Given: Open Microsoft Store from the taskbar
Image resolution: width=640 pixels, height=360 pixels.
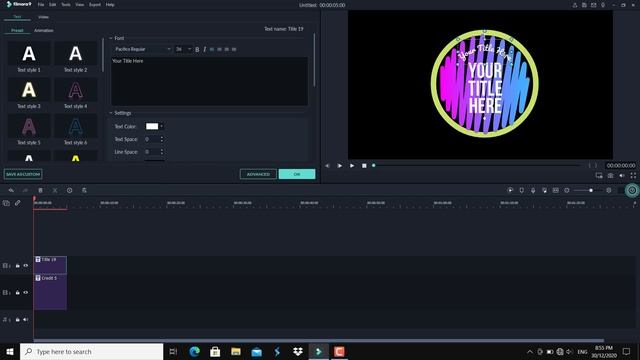Looking at the screenshot, I should tap(215, 351).
